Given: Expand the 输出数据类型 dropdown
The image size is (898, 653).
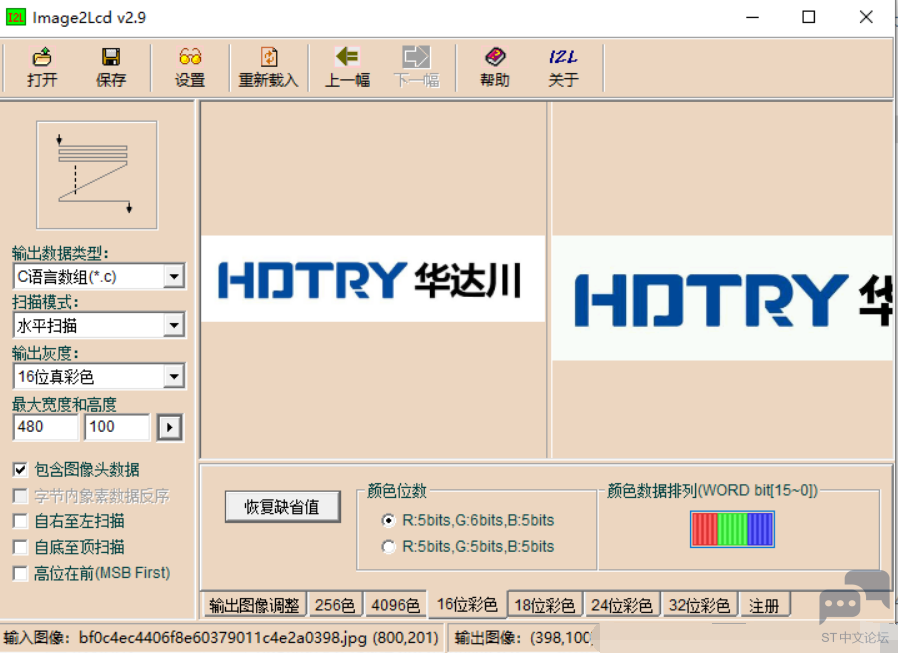Looking at the screenshot, I should 174,276.
